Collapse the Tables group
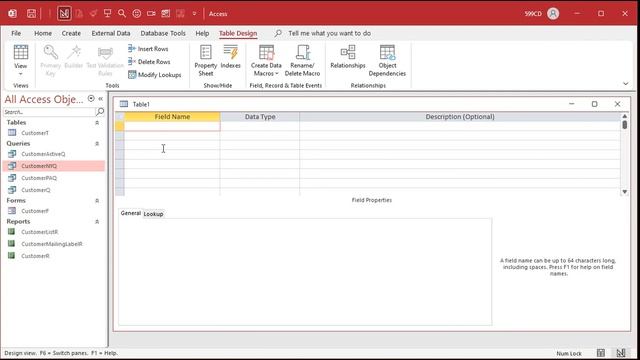This screenshot has width=640, height=360. [x=97, y=122]
